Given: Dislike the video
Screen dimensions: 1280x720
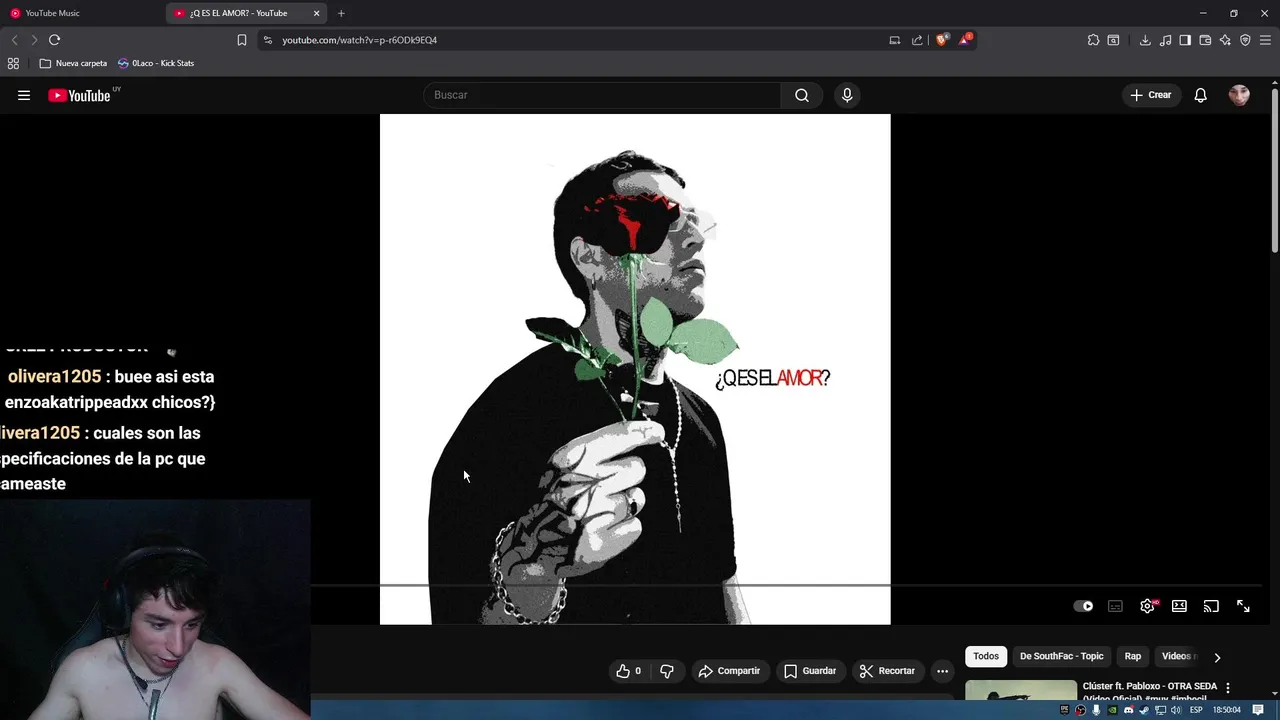Looking at the screenshot, I should (x=667, y=671).
